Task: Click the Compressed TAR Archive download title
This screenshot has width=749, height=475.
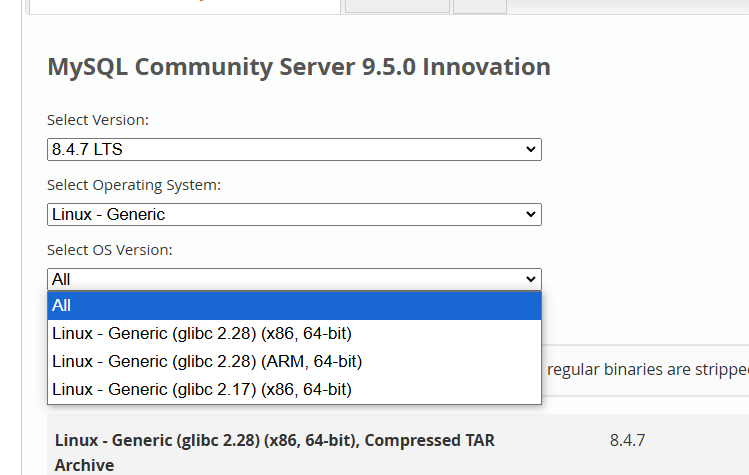Action: click(x=275, y=453)
